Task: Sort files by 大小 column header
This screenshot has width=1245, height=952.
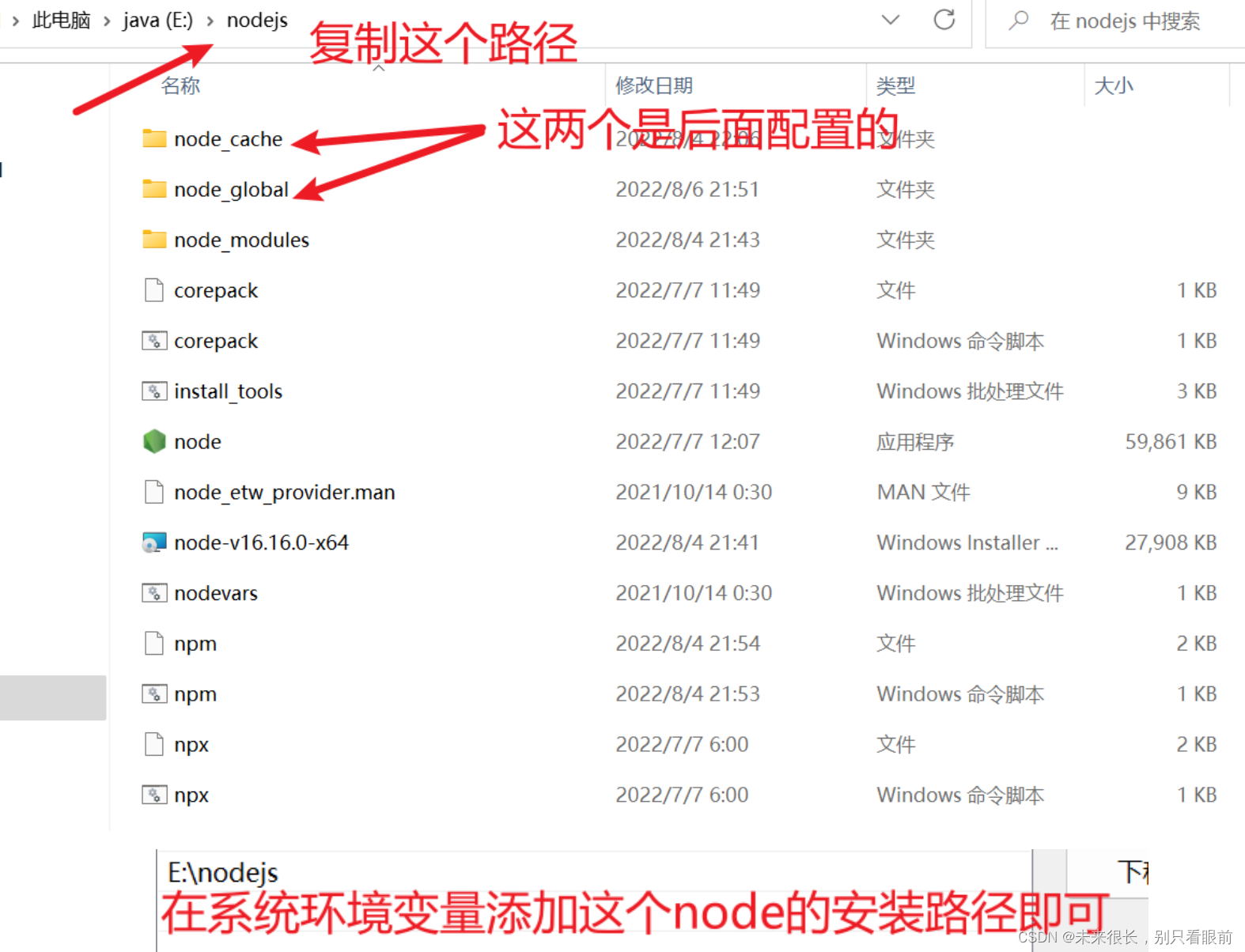Action: coord(1114,85)
